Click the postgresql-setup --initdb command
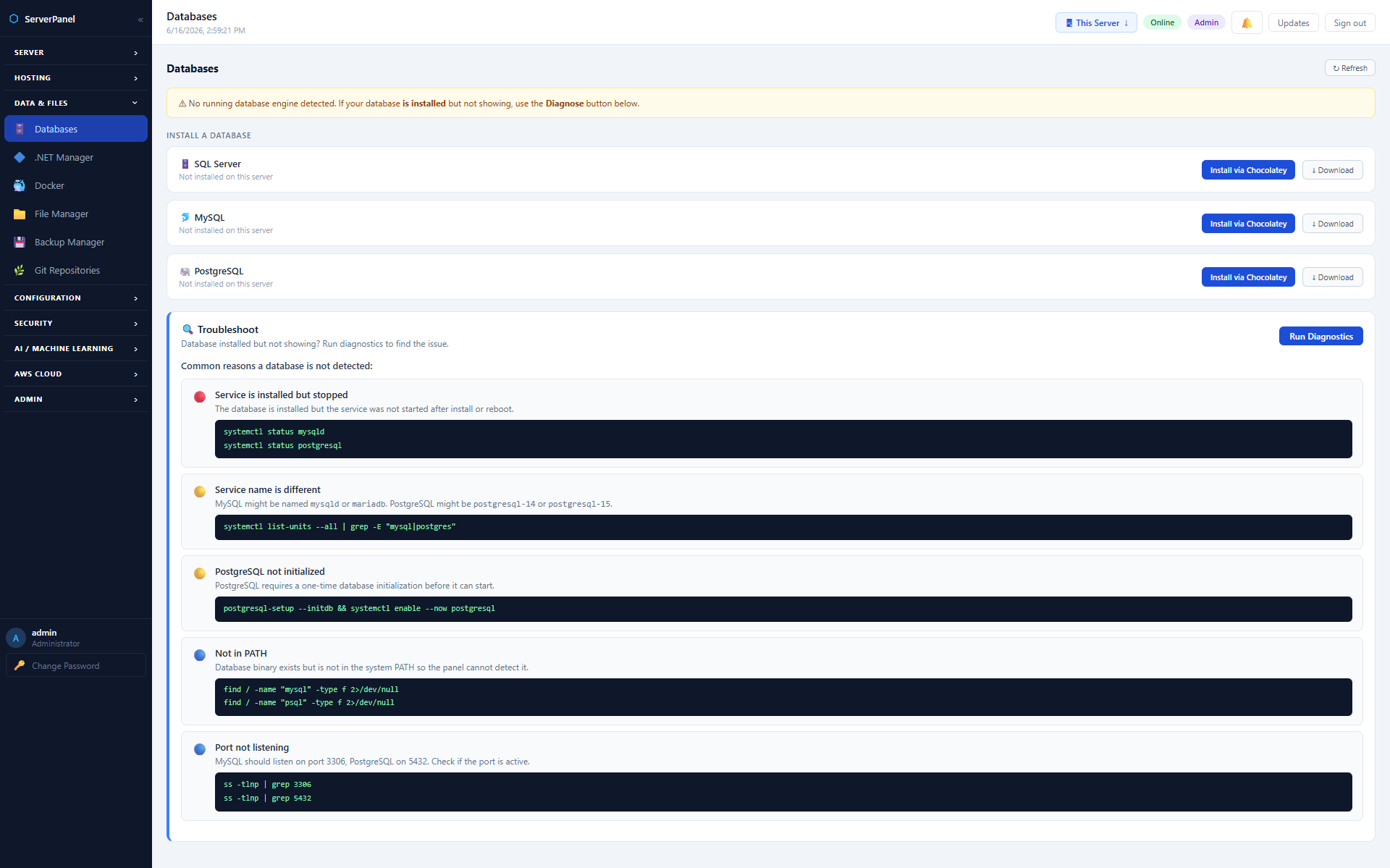Screen dimensions: 1390x868 359,609
